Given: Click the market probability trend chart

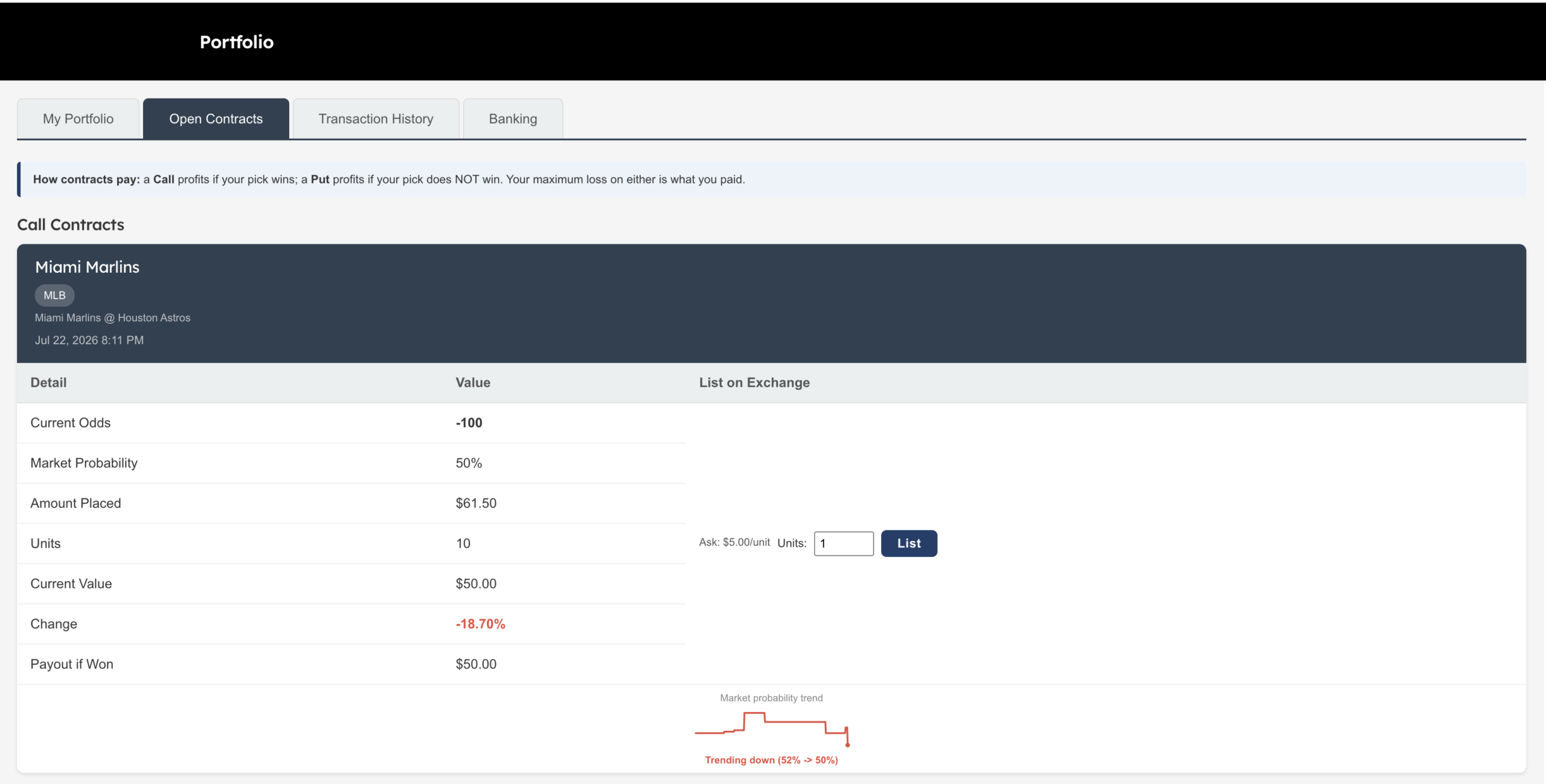Looking at the screenshot, I should click(x=772, y=728).
